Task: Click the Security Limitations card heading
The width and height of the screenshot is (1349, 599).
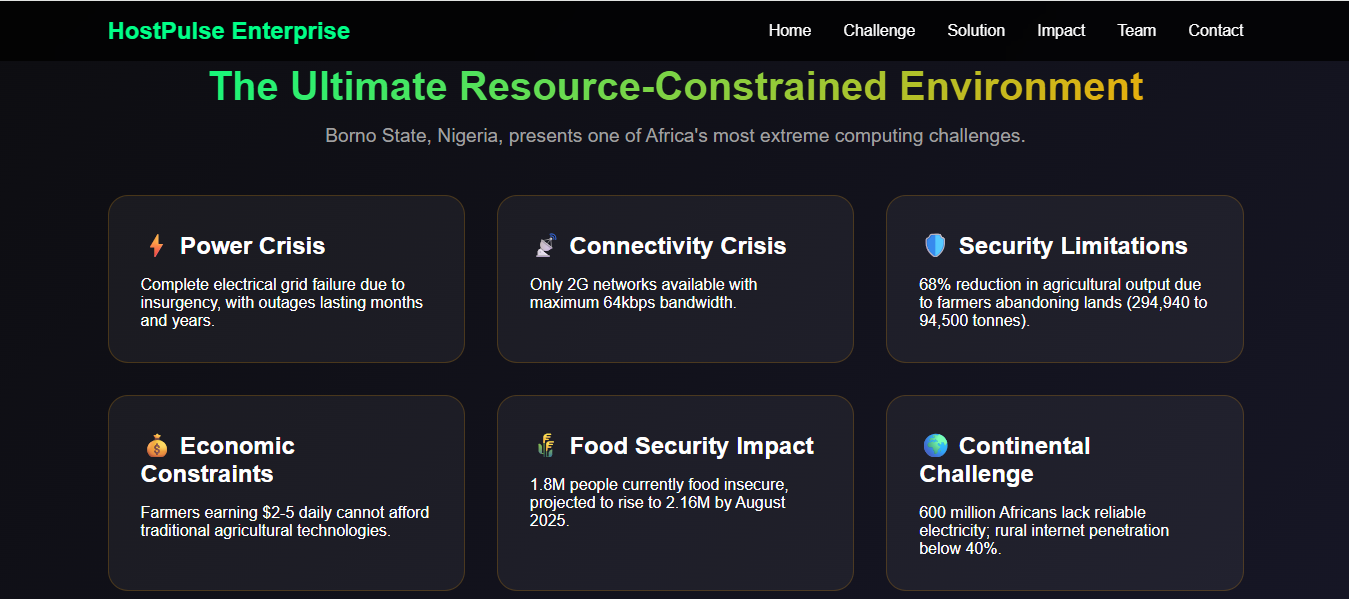Action: 1072,246
